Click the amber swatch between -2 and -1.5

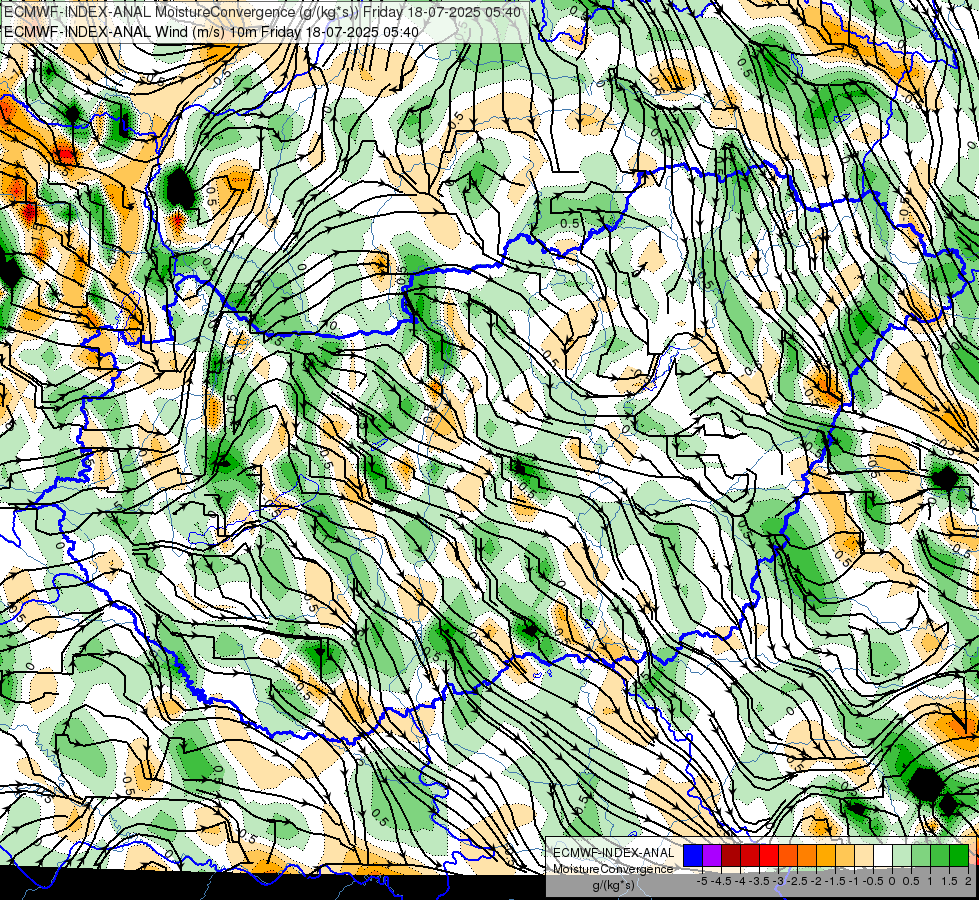pos(826,856)
